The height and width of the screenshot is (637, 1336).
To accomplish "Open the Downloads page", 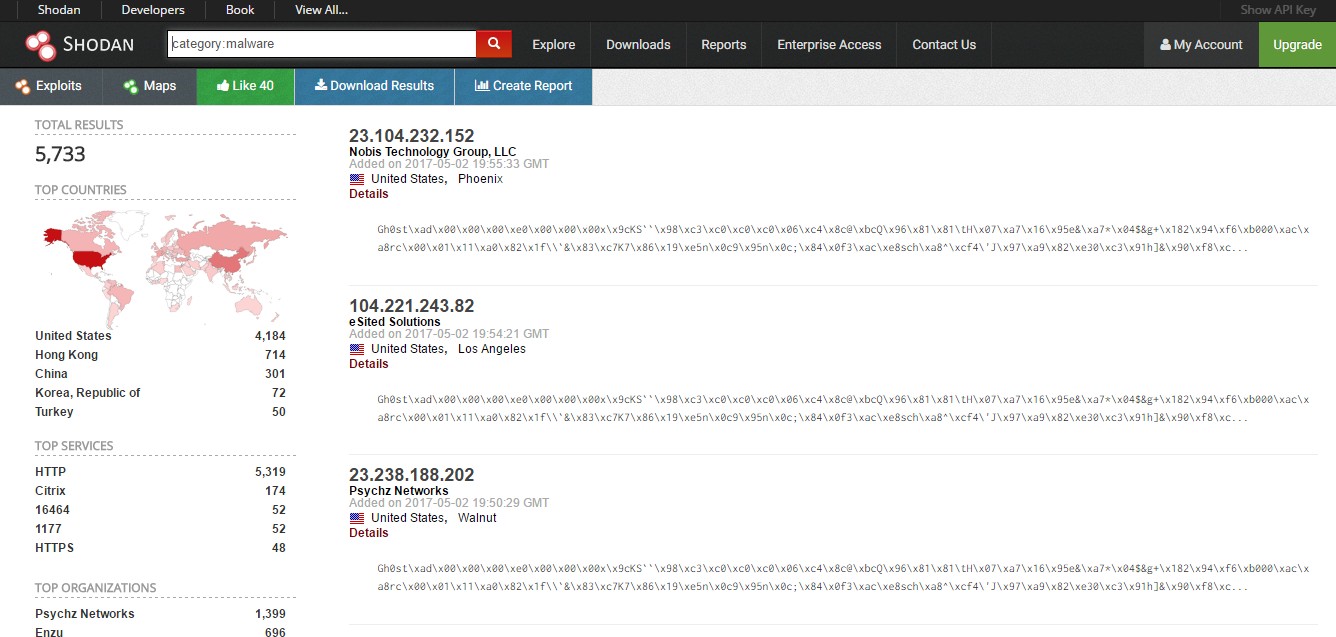I will (x=638, y=45).
